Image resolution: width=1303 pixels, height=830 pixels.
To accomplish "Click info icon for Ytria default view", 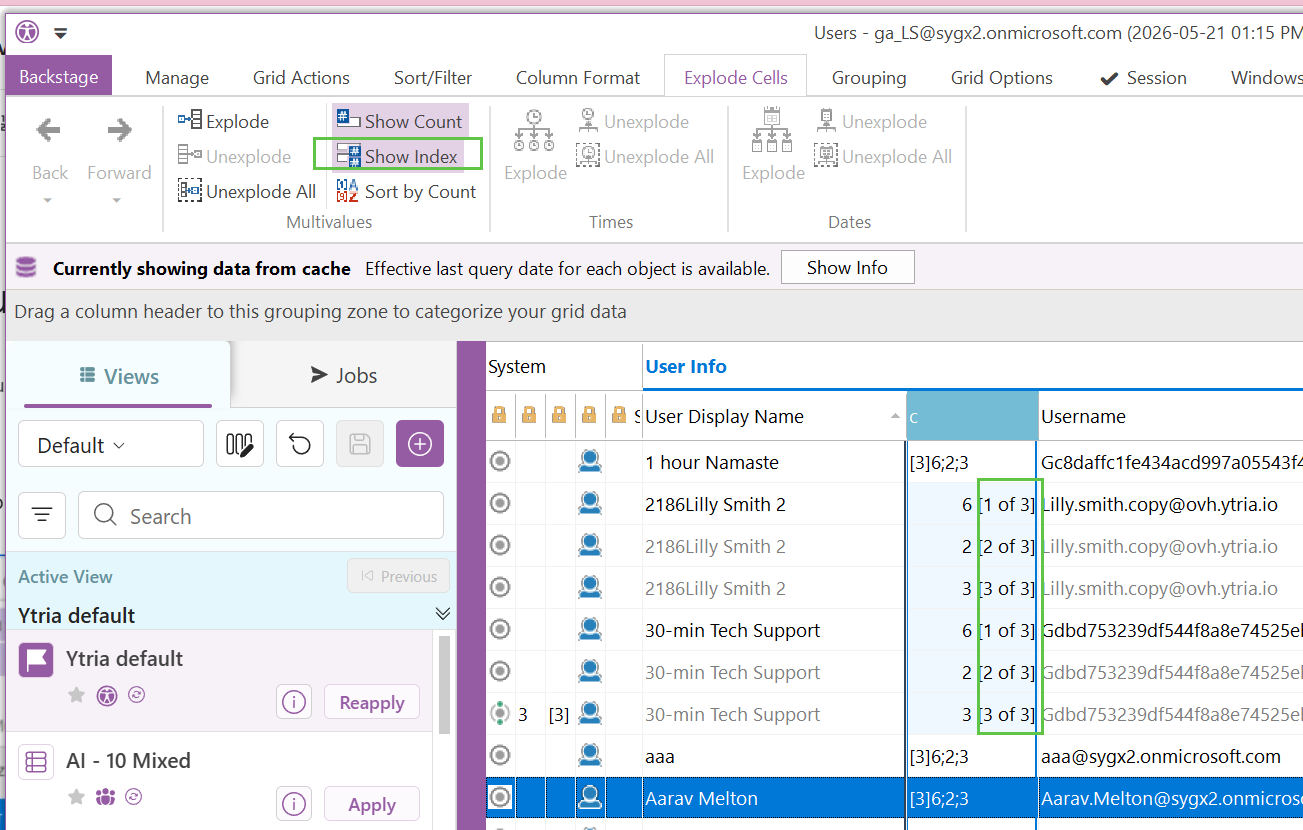I will [294, 702].
